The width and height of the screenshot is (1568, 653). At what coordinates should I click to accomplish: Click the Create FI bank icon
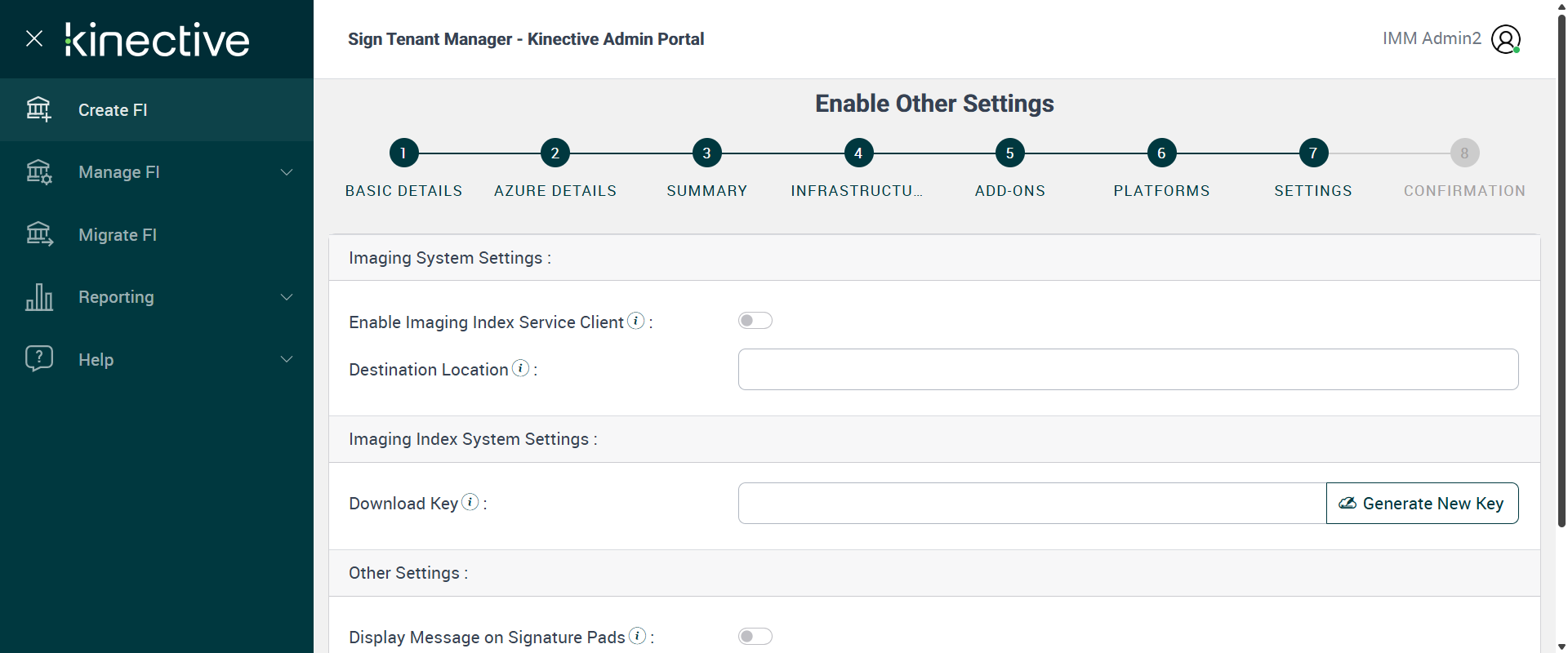tap(38, 109)
